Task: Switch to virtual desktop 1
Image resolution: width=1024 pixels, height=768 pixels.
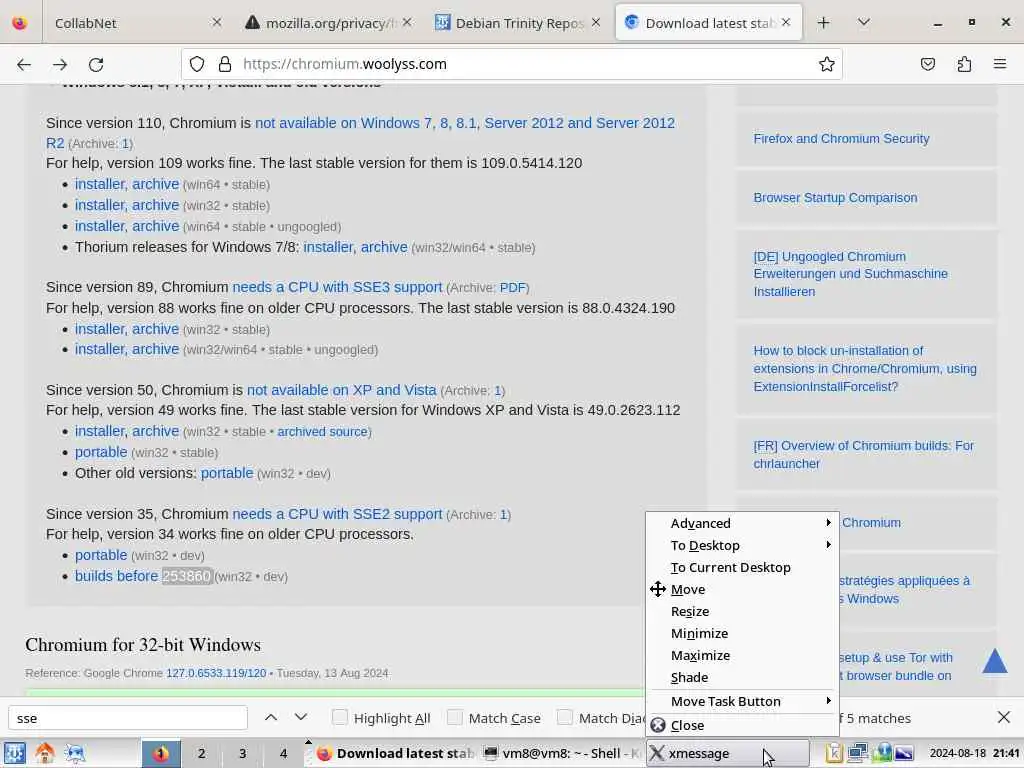Action: (x=161, y=753)
